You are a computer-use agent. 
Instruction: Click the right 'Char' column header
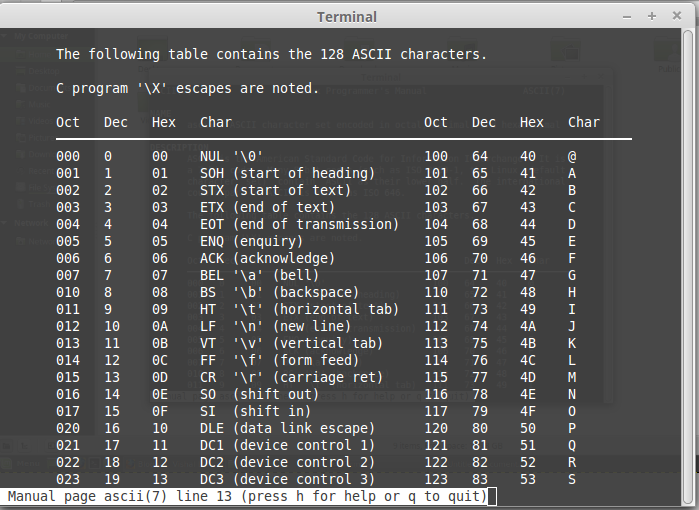(x=584, y=122)
